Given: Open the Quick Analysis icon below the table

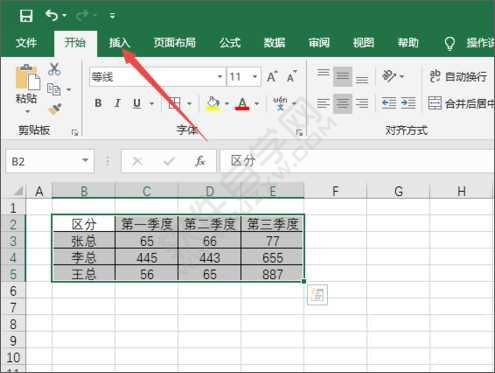Looking at the screenshot, I should (x=317, y=295).
